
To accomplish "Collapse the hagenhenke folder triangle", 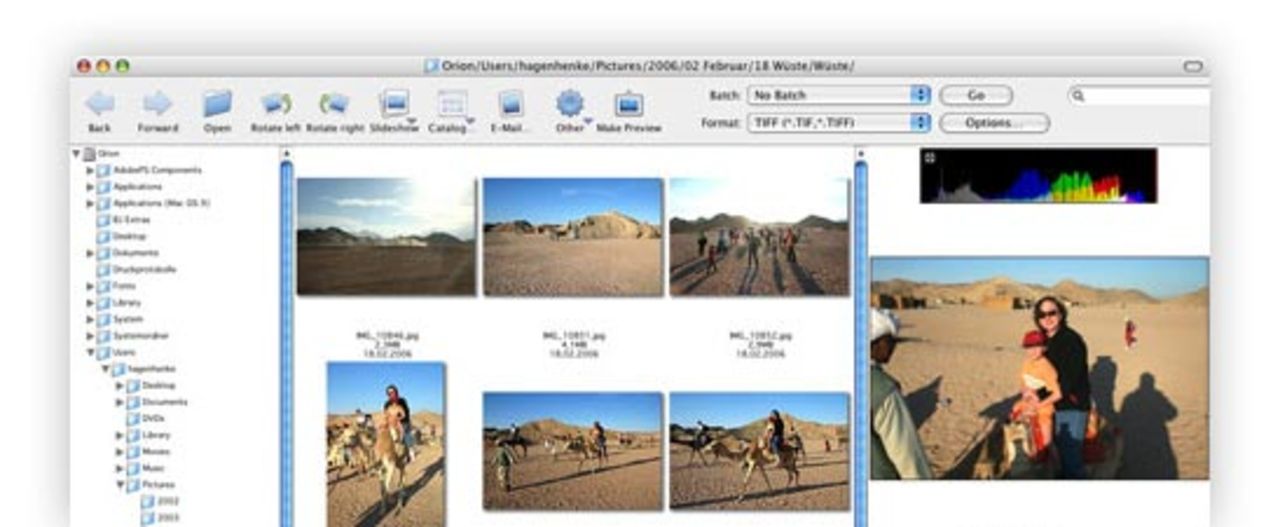I will coord(105,369).
